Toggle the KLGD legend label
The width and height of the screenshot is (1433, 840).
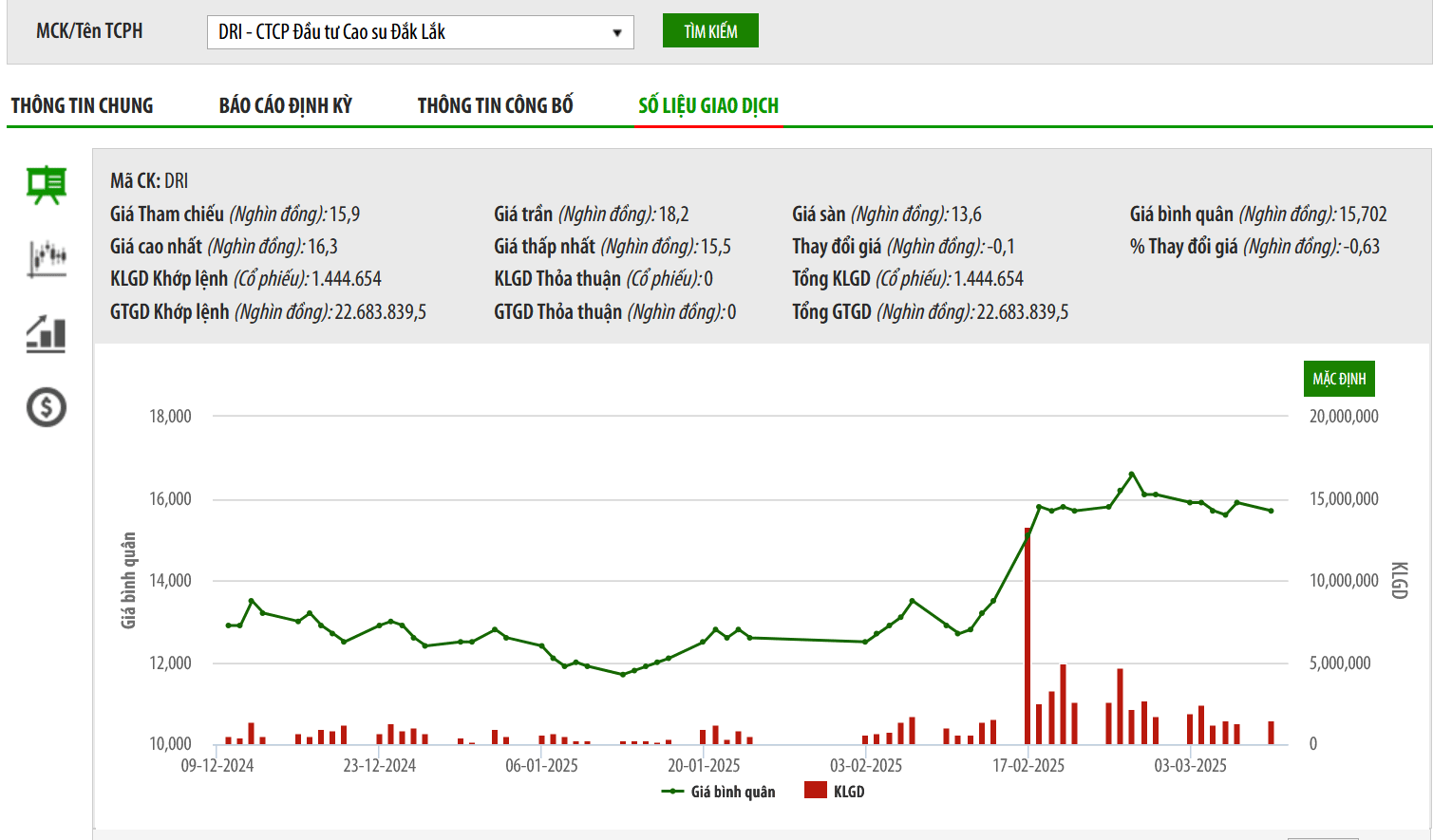point(849,792)
